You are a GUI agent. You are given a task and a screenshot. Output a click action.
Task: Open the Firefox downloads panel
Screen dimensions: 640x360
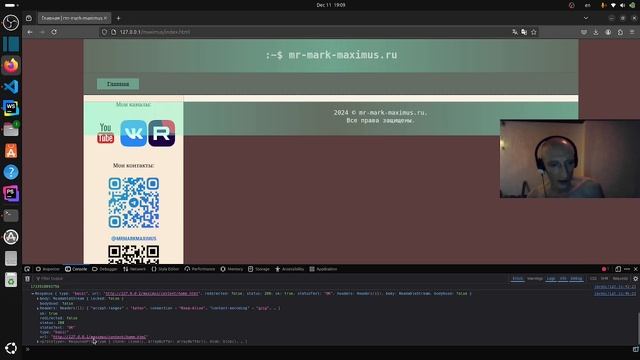[596, 32]
